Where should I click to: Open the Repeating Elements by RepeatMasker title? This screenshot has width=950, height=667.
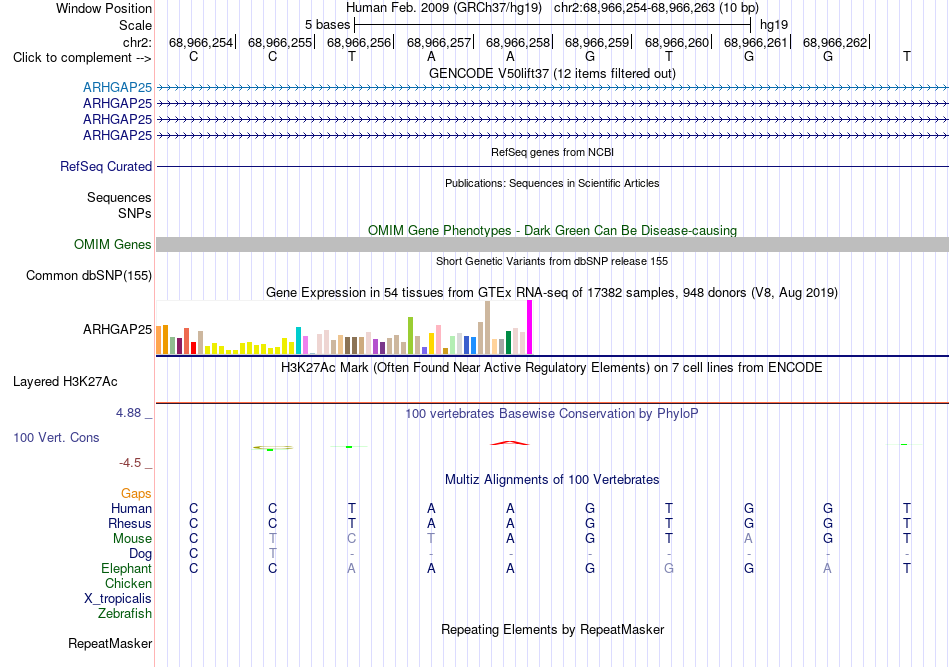(x=552, y=630)
